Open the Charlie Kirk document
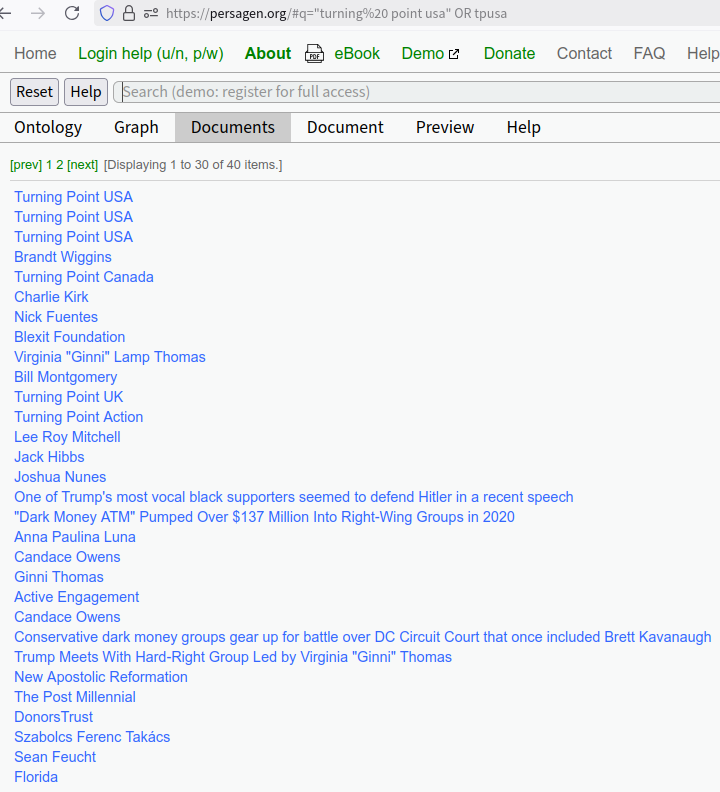The image size is (720, 792). (x=51, y=297)
